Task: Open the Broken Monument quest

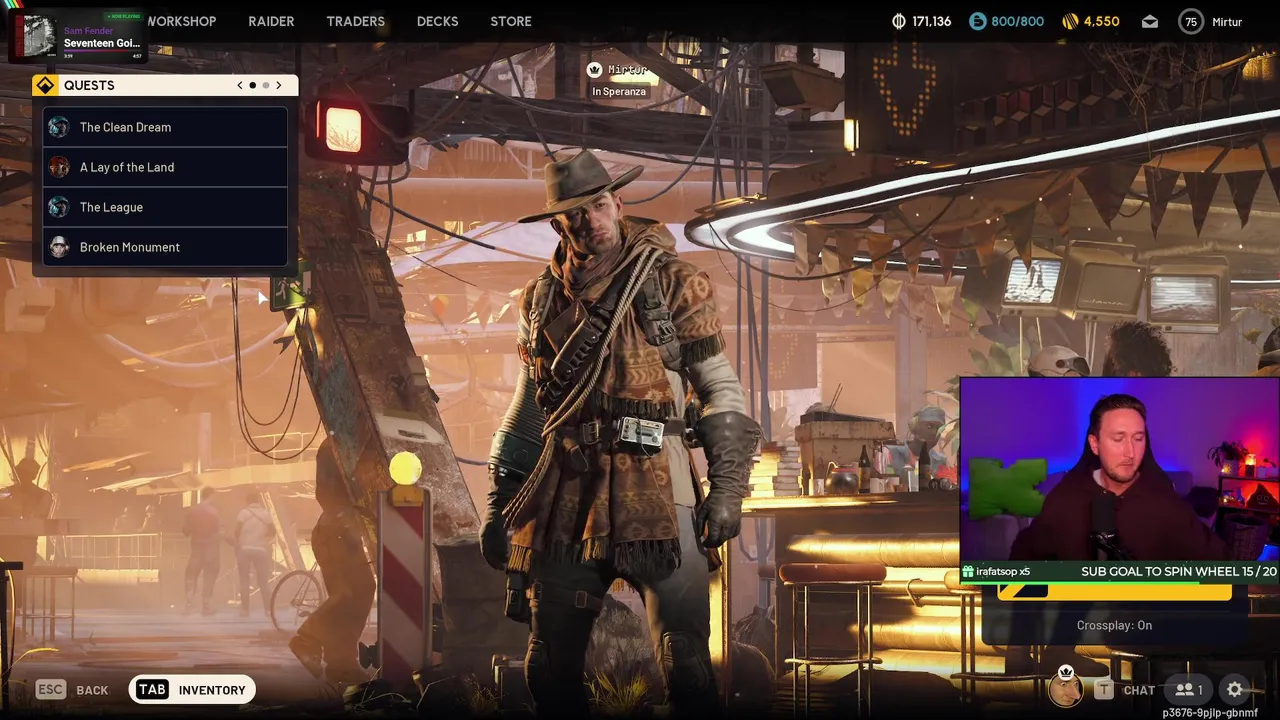Action: click(x=165, y=247)
